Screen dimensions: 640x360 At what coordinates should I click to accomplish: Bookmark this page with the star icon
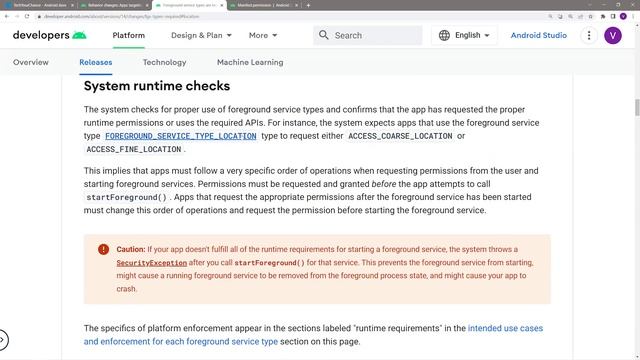[x=590, y=17]
